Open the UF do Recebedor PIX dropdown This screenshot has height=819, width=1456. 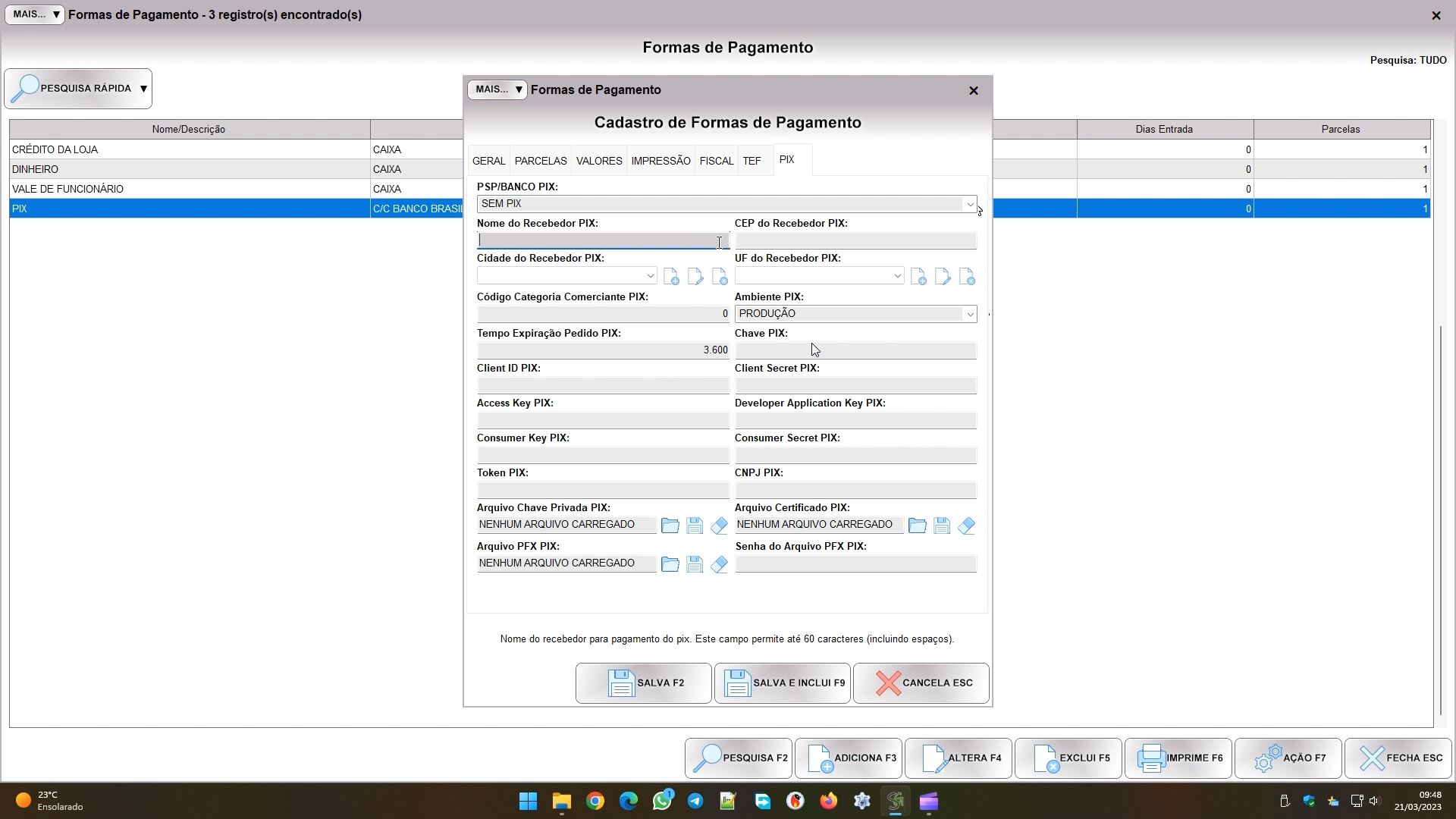pos(897,276)
